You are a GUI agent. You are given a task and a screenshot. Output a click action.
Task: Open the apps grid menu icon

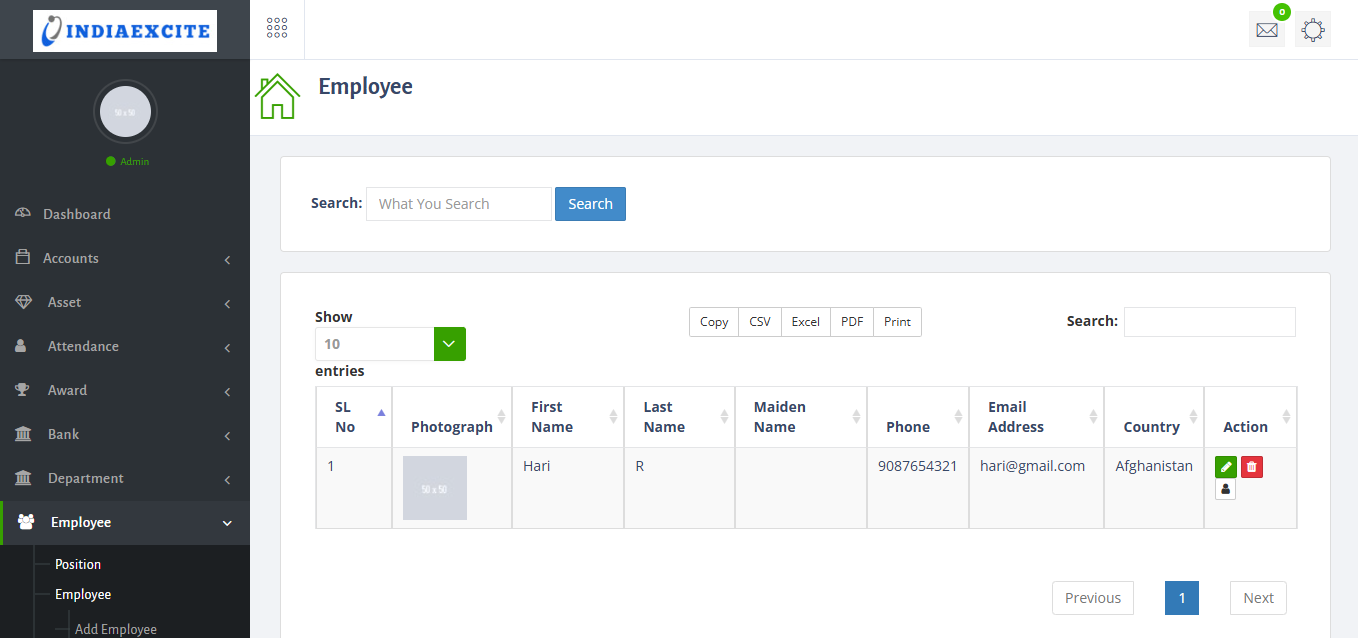[277, 28]
